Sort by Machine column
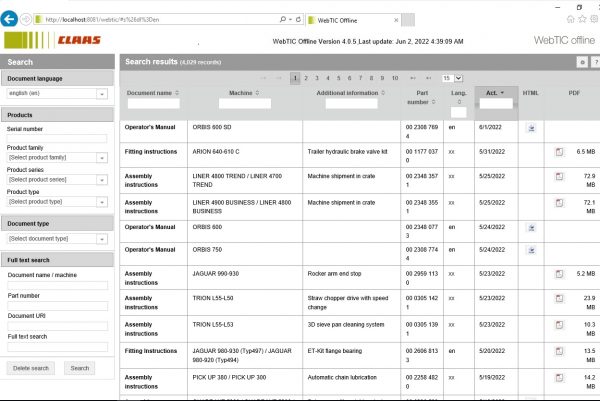The width and height of the screenshot is (600, 401). 244,93
